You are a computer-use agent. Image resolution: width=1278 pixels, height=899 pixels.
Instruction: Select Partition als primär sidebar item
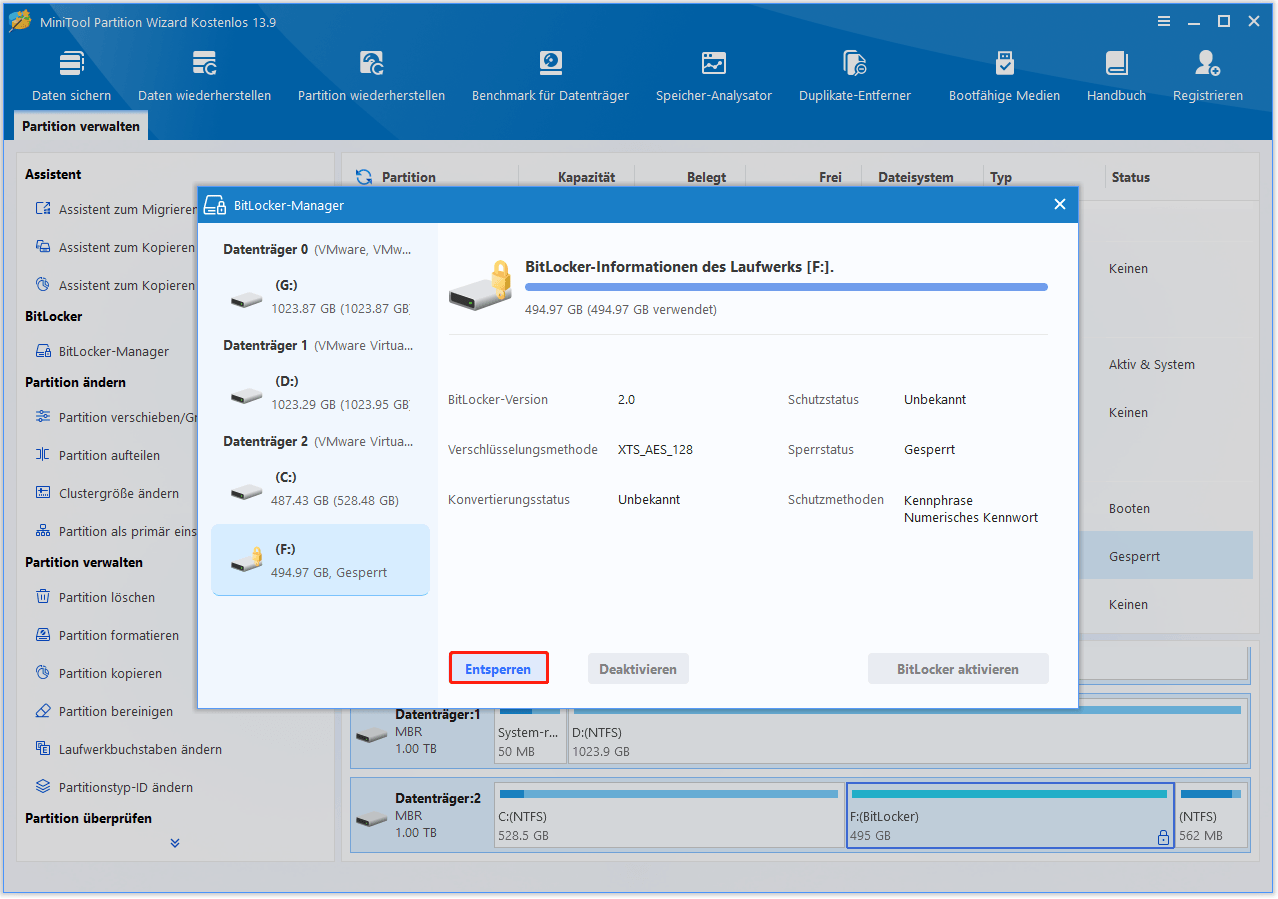click(x=115, y=531)
